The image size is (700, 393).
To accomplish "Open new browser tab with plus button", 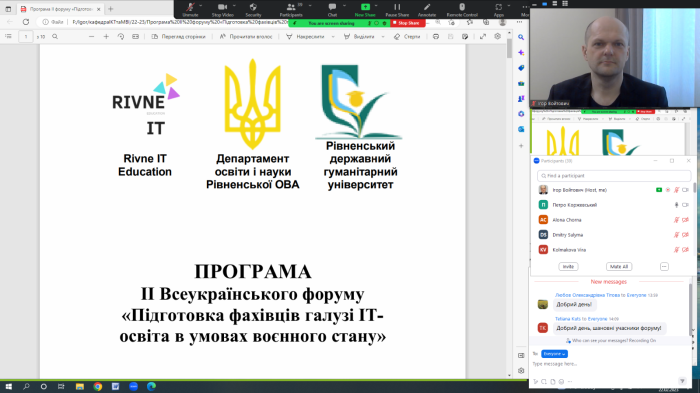I will (x=111, y=8).
